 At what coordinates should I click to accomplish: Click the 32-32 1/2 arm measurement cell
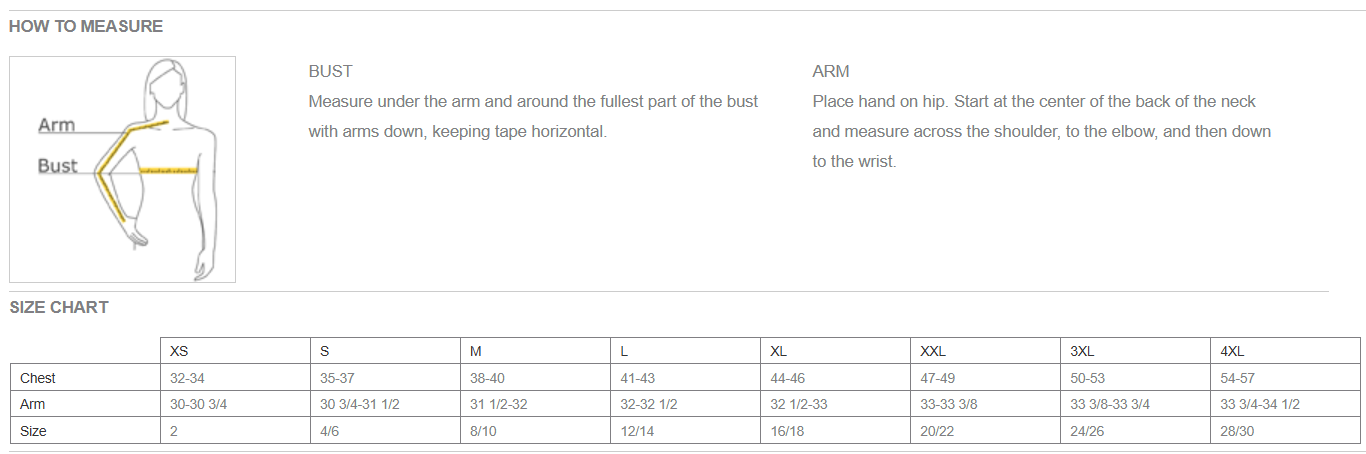point(649,405)
